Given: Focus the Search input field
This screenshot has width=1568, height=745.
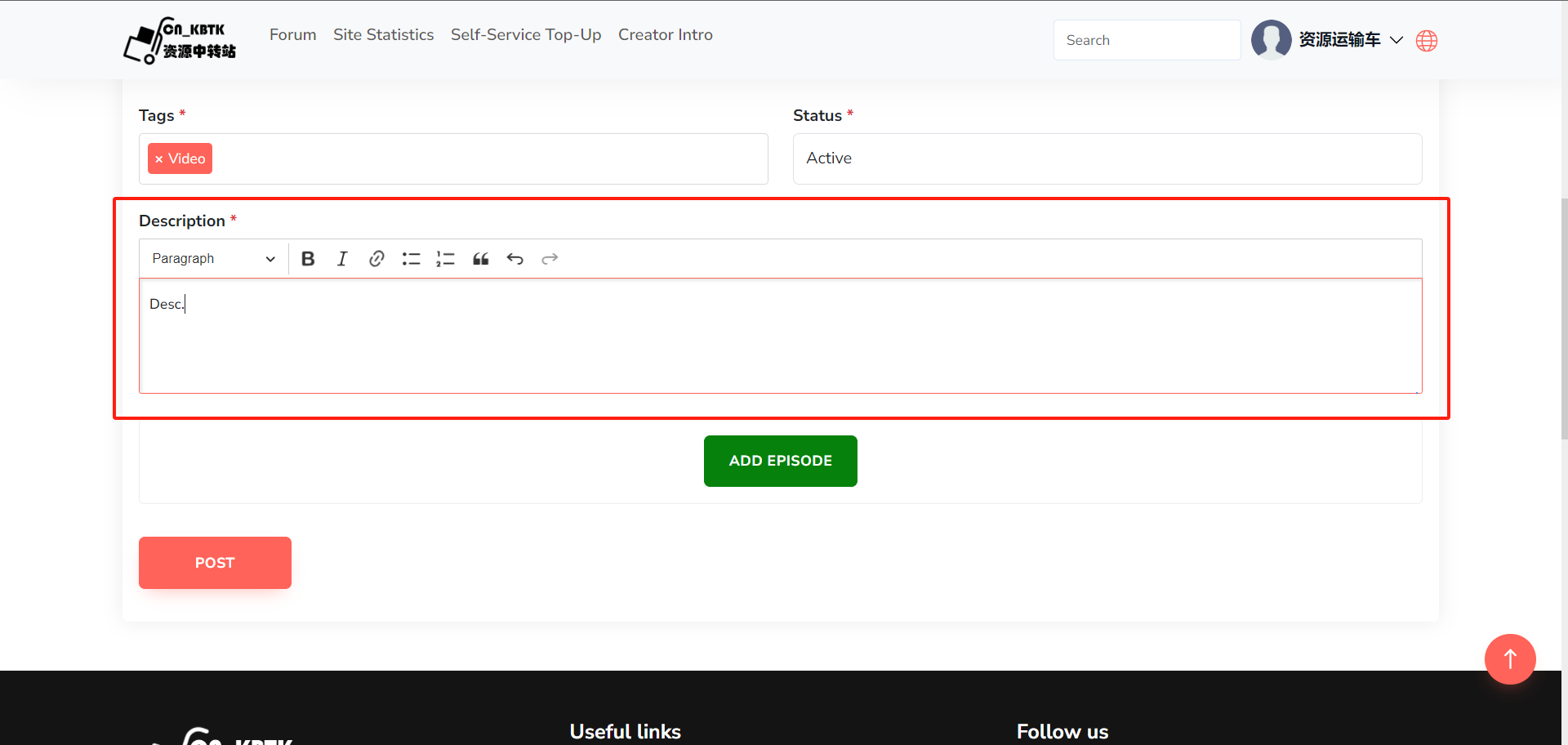Looking at the screenshot, I should [x=1146, y=40].
